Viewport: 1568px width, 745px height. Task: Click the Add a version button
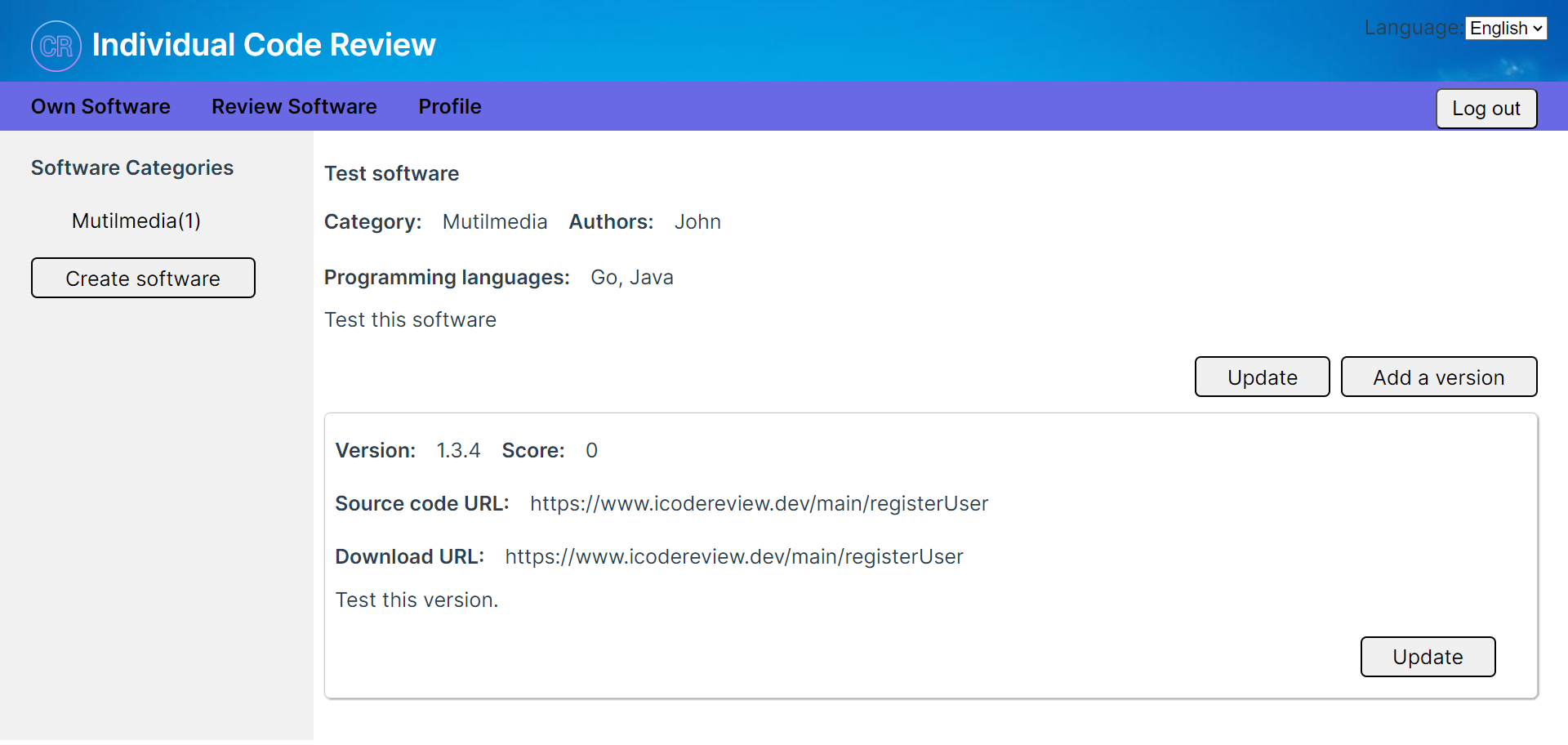tap(1438, 377)
